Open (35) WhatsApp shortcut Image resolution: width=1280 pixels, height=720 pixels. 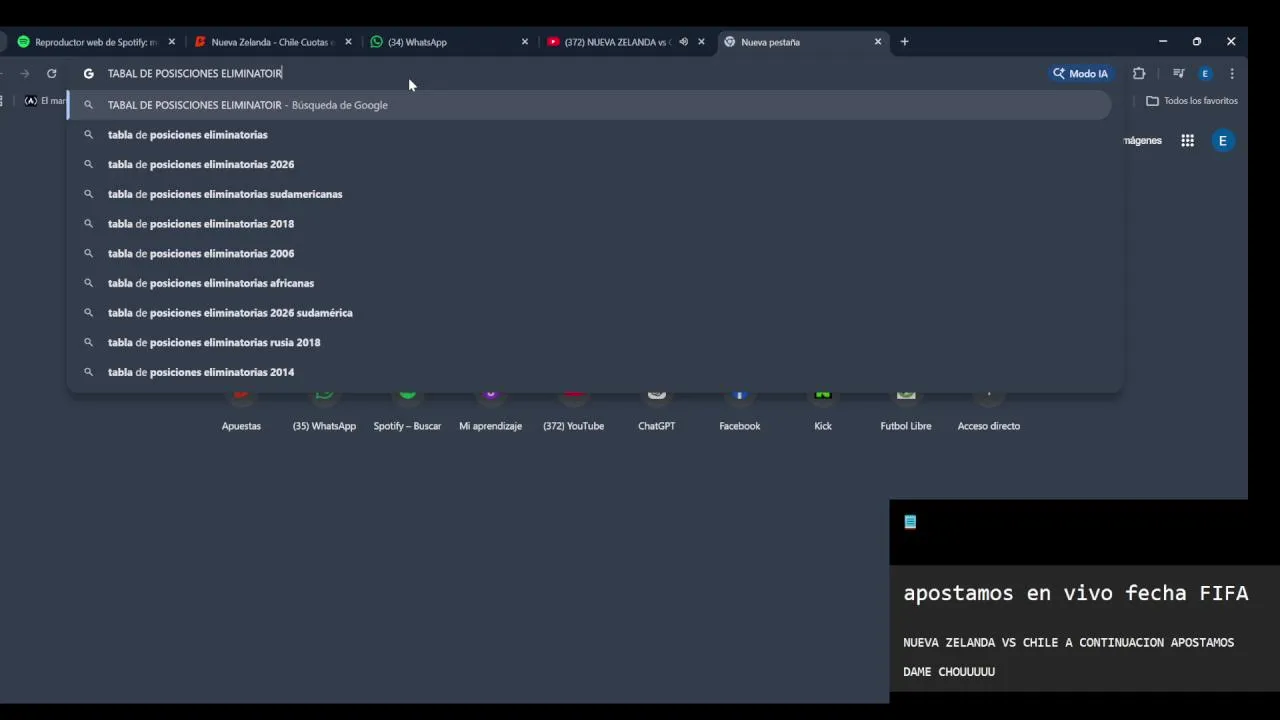pyautogui.click(x=324, y=411)
